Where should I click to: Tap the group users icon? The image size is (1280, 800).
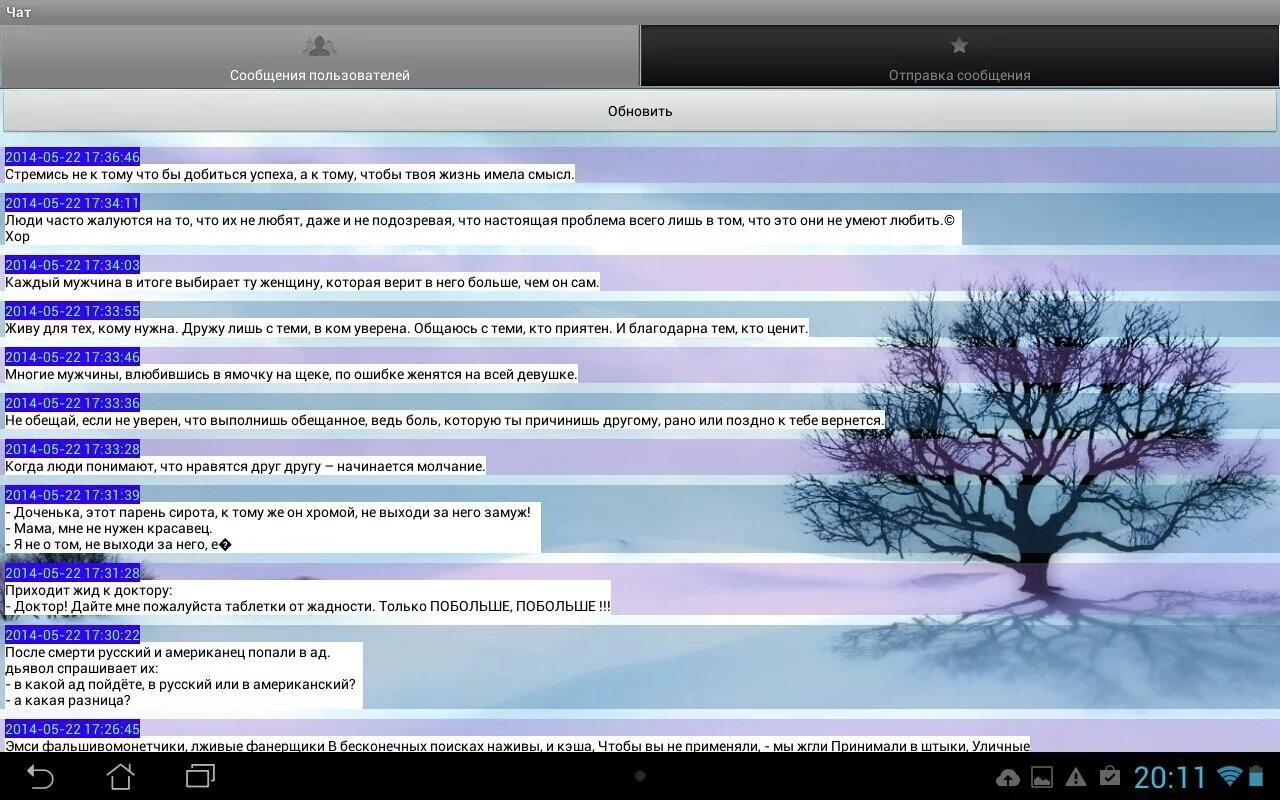click(x=319, y=46)
